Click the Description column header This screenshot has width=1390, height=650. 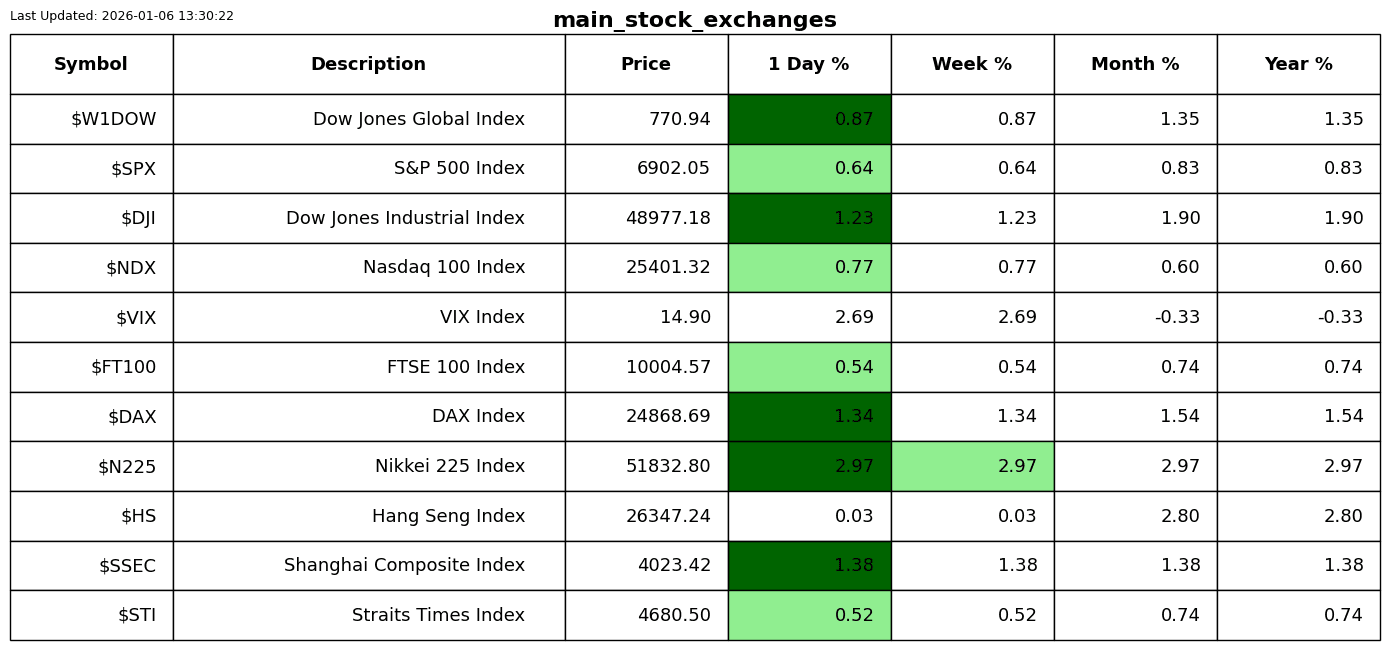coord(368,65)
